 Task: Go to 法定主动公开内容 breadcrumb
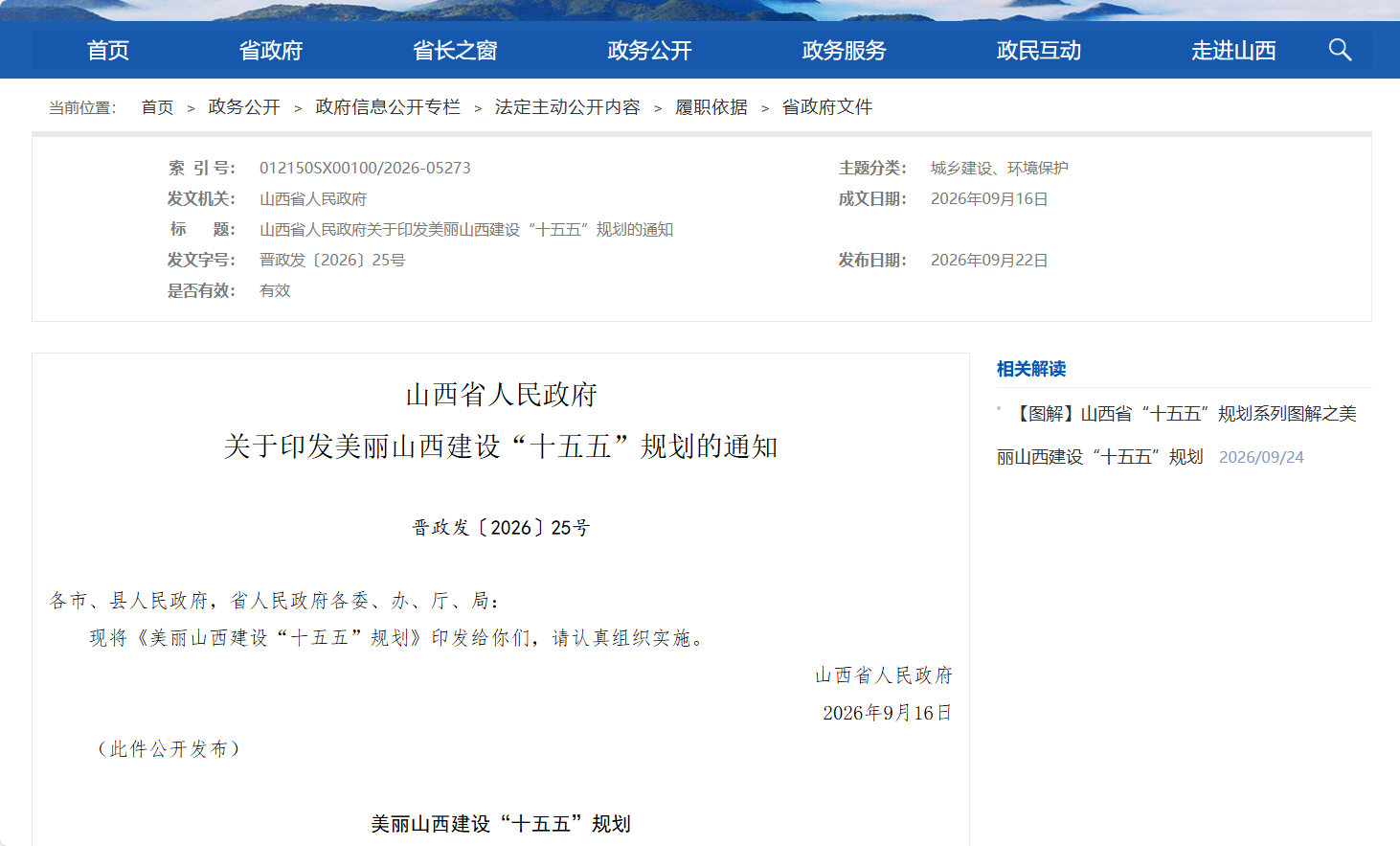pyautogui.click(x=568, y=107)
